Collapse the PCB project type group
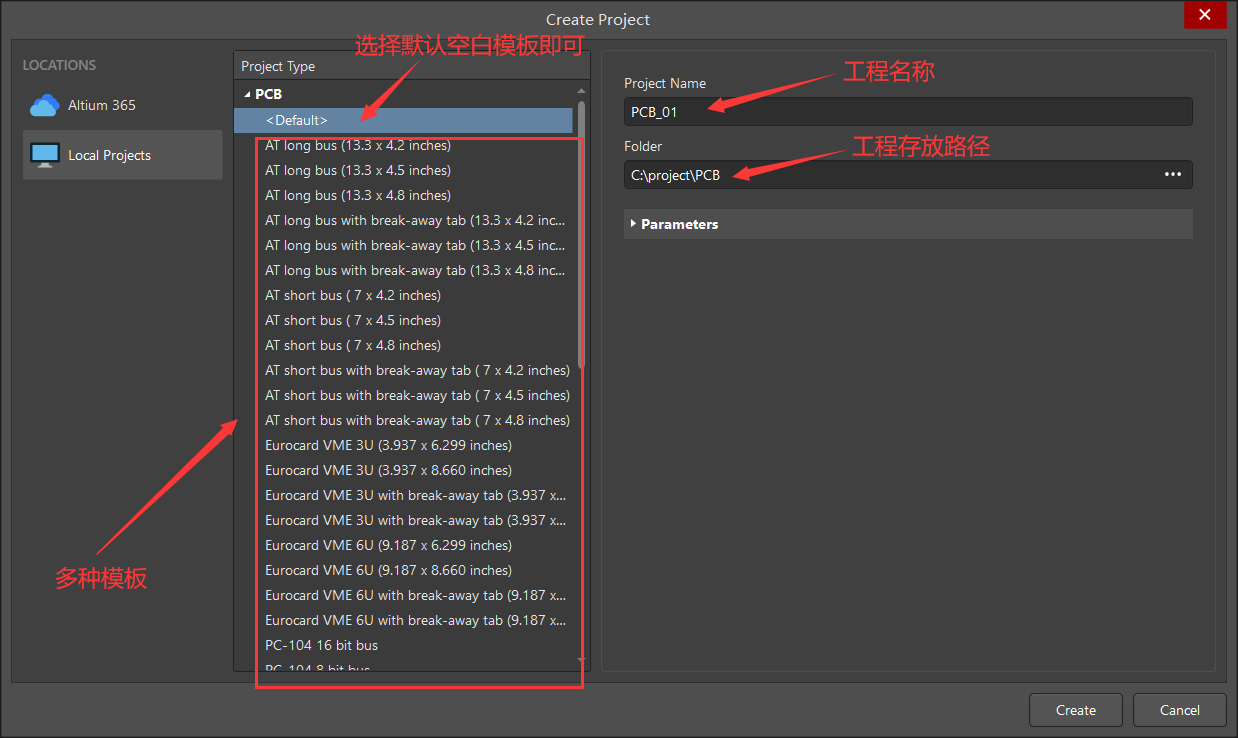 pyautogui.click(x=247, y=94)
